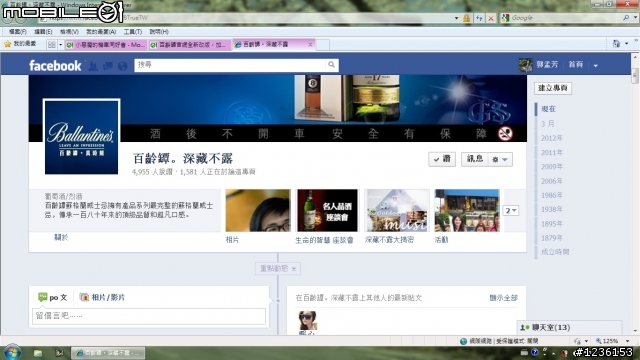Screen dimensions: 640x360
Task: Open the IE print toolbar icon
Action: point(616,44)
